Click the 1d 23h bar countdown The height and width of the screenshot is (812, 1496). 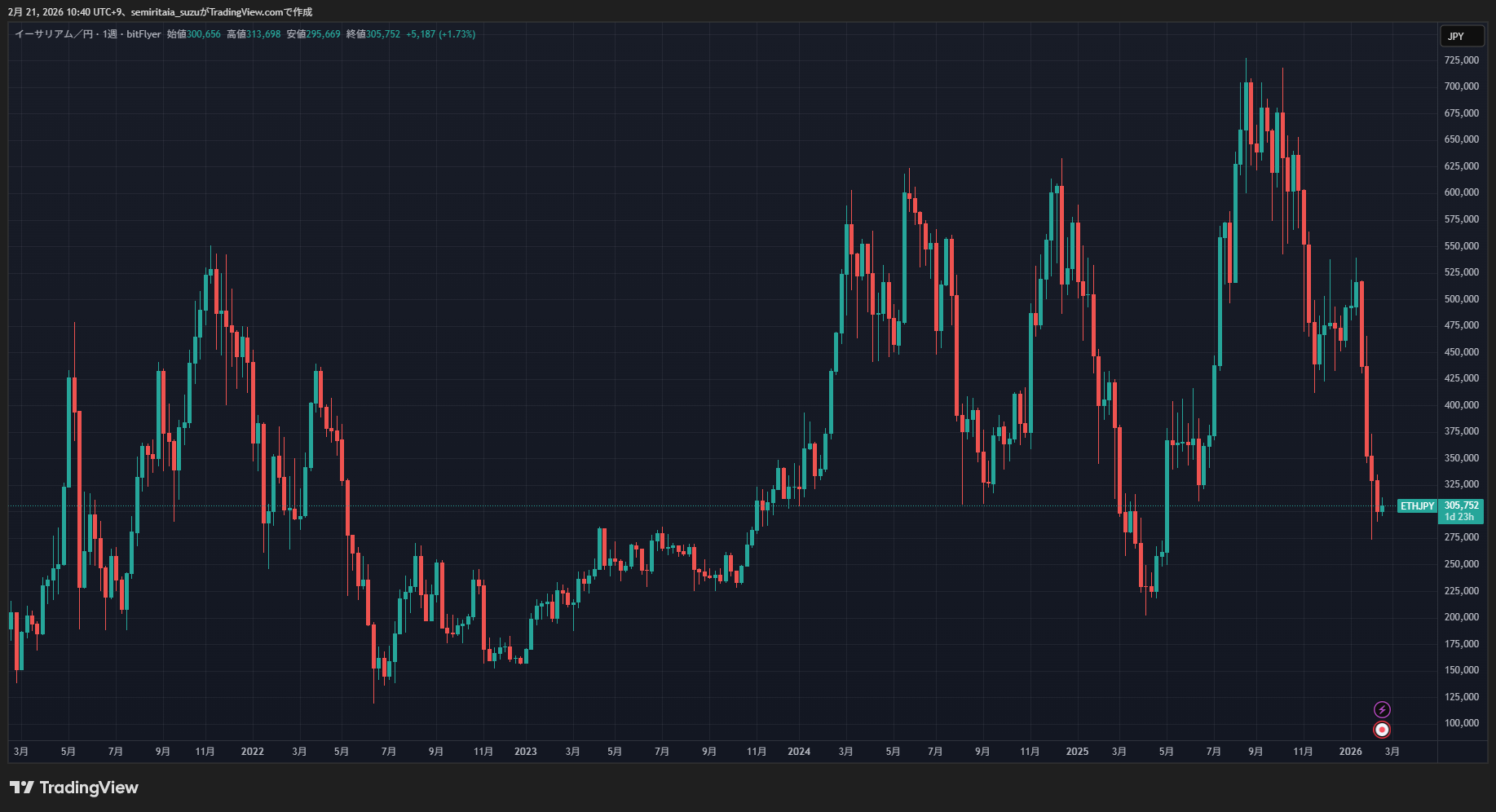(x=1459, y=517)
